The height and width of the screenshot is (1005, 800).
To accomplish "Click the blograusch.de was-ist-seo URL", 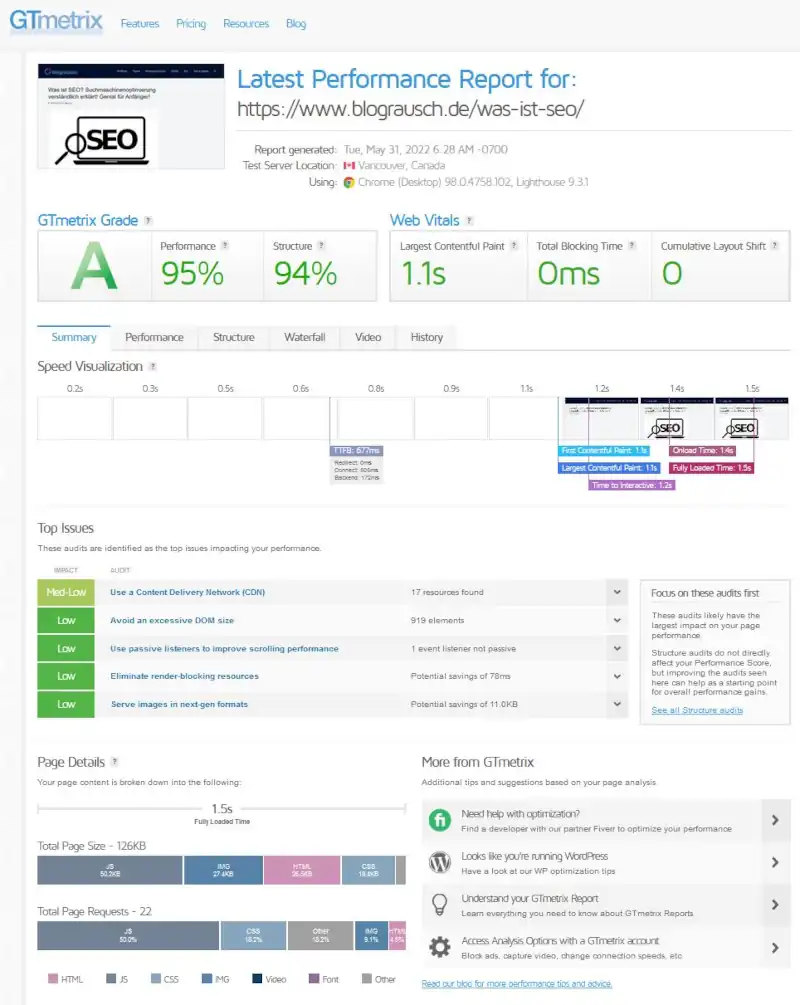I will point(410,109).
